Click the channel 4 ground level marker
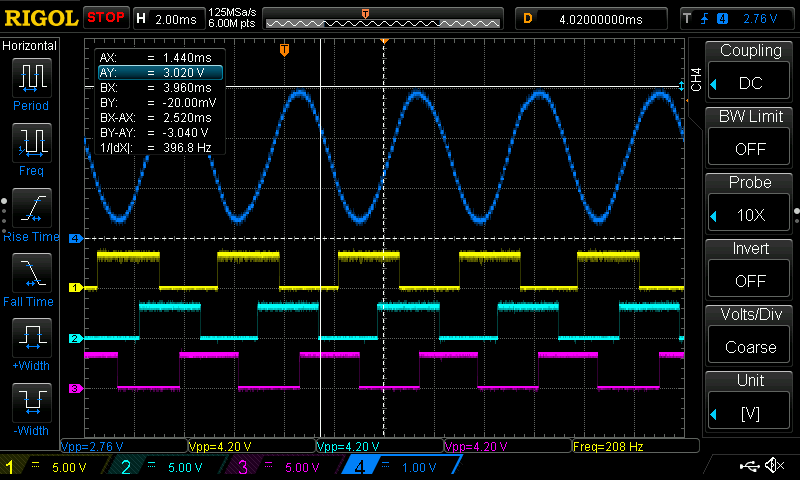This screenshot has height=480, width=800. coord(76,238)
